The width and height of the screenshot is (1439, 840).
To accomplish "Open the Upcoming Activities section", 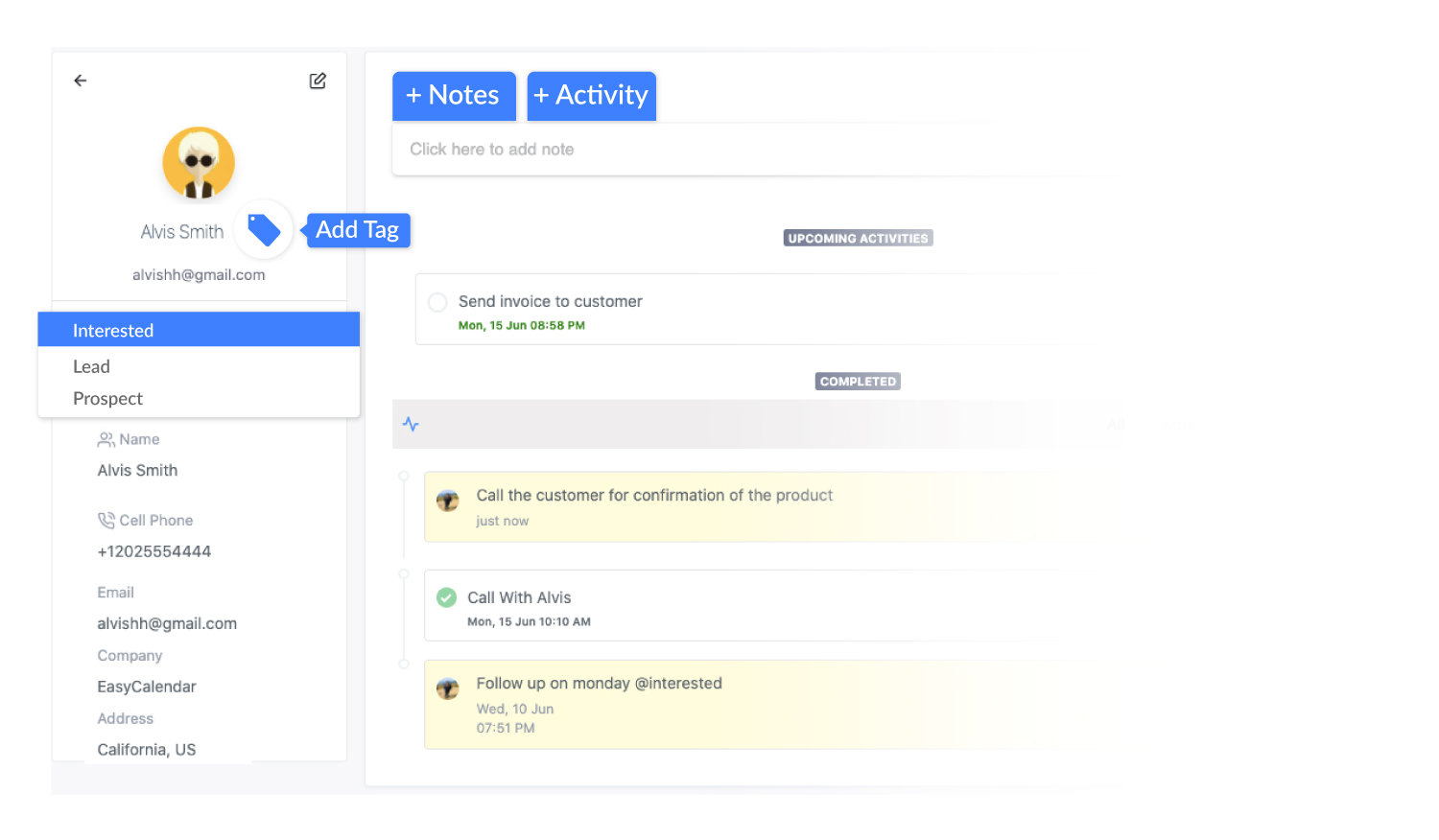I will pos(857,237).
